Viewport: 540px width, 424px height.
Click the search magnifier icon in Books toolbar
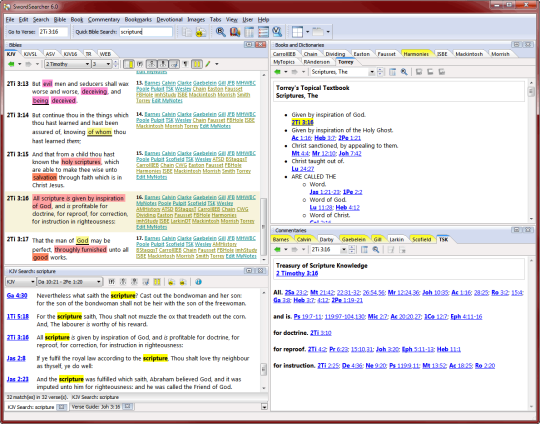404,72
